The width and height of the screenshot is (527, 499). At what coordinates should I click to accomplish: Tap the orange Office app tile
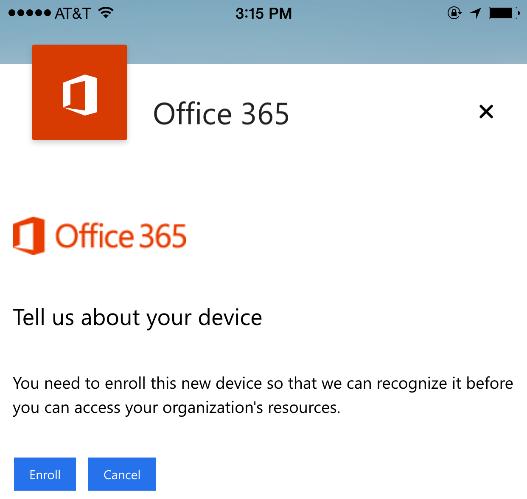pyautogui.click(x=80, y=92)
